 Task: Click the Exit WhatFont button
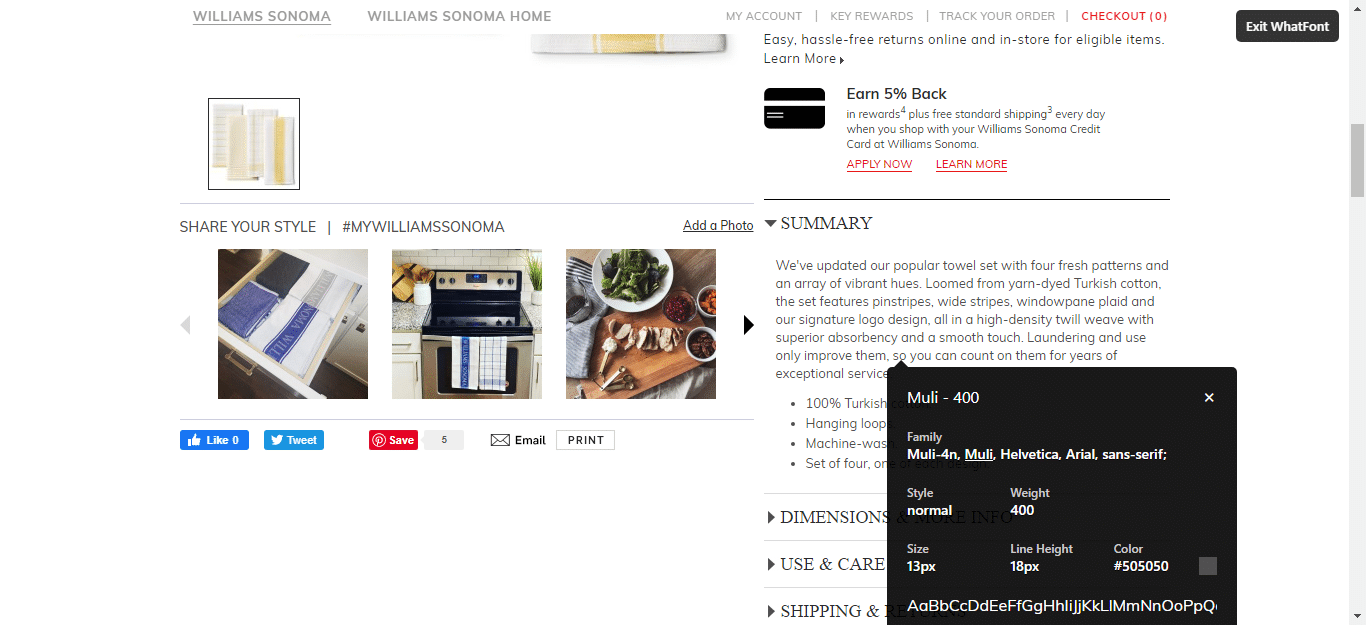tap(1287, 26)
